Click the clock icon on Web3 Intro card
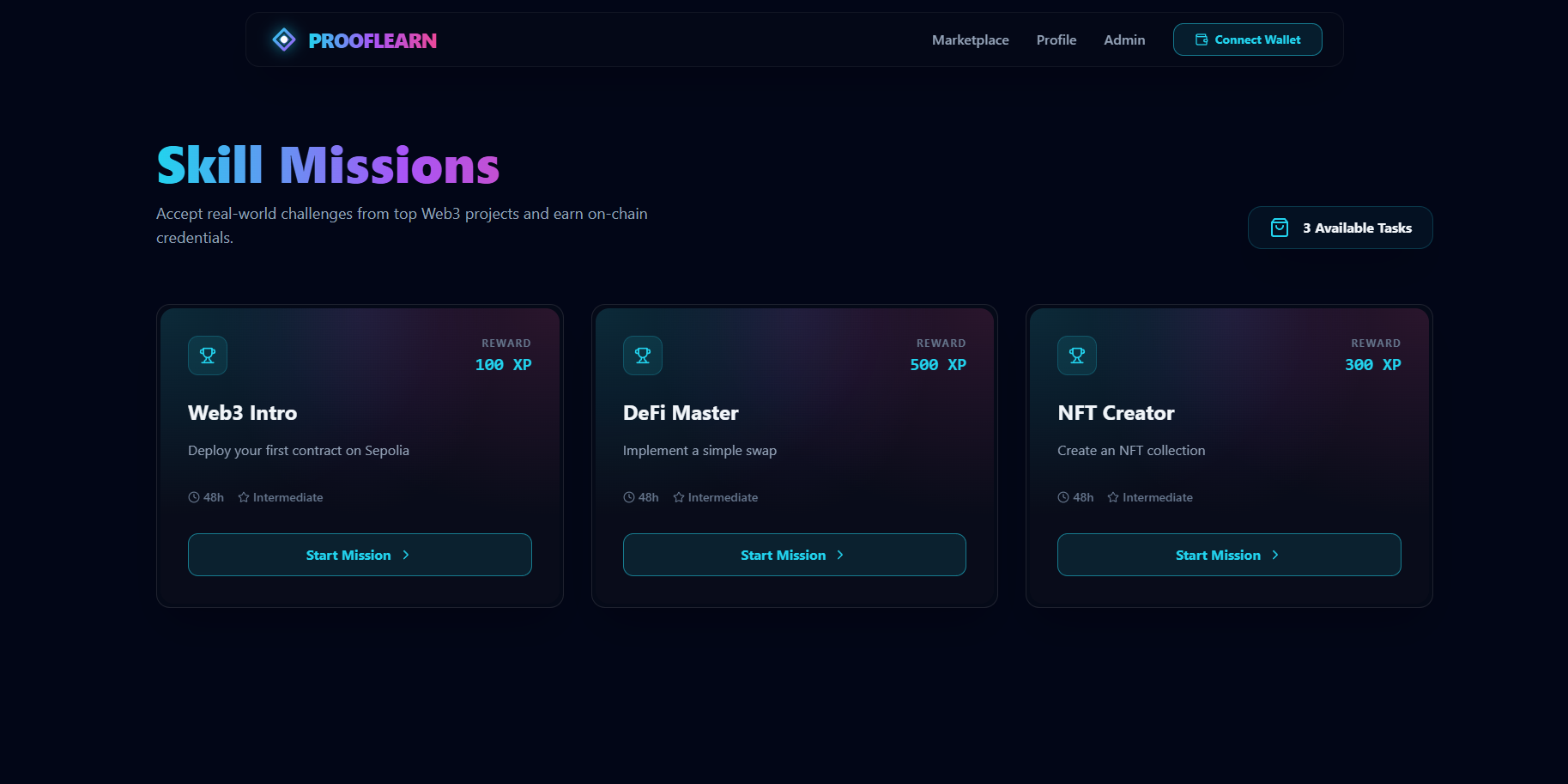 click(x=194, y=497)
